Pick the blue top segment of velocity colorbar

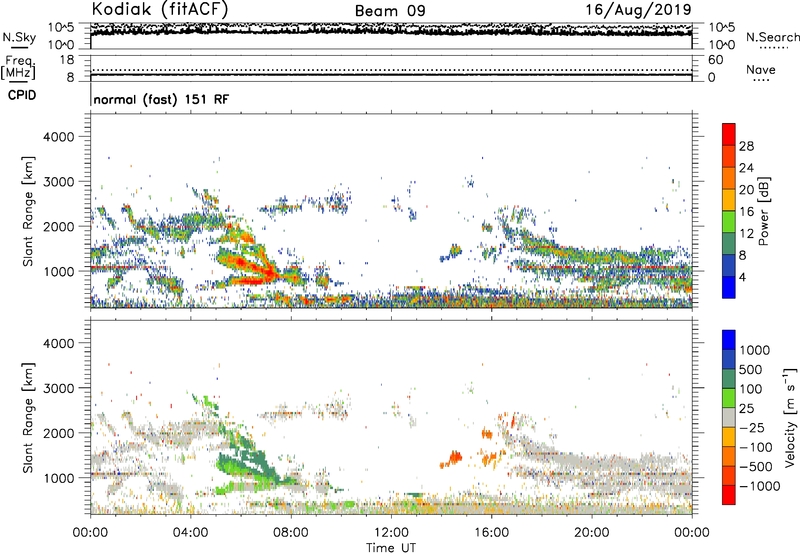tap(729, 340)
